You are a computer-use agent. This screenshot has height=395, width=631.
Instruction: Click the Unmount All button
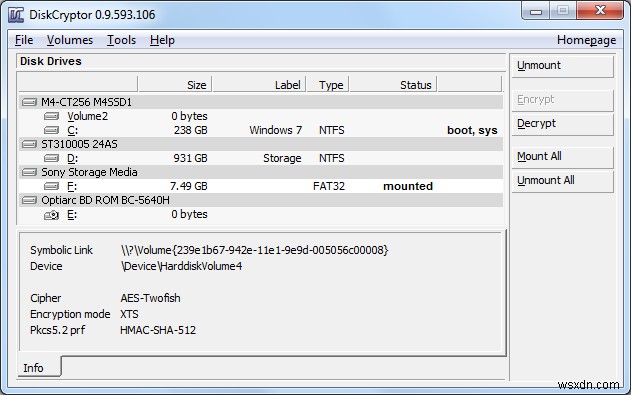pos(563,181)
